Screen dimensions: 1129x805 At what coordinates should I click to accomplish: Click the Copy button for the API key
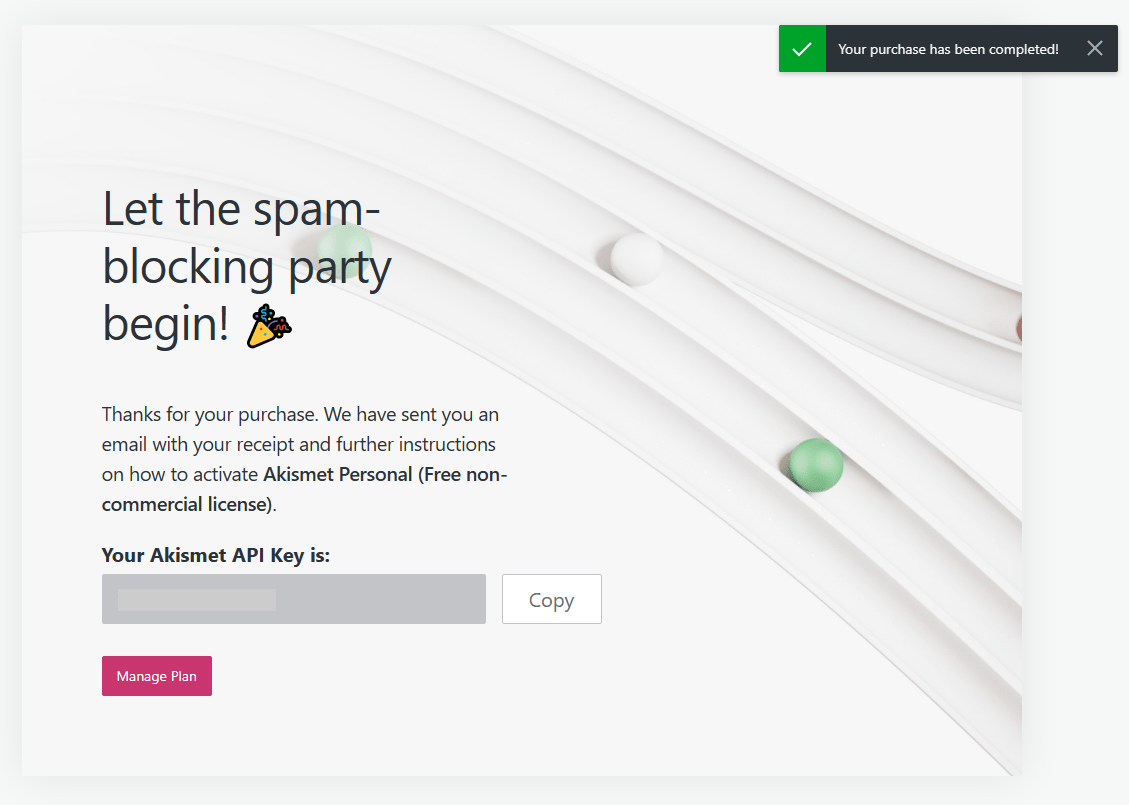pyautogui.click(x=551, y=599)
